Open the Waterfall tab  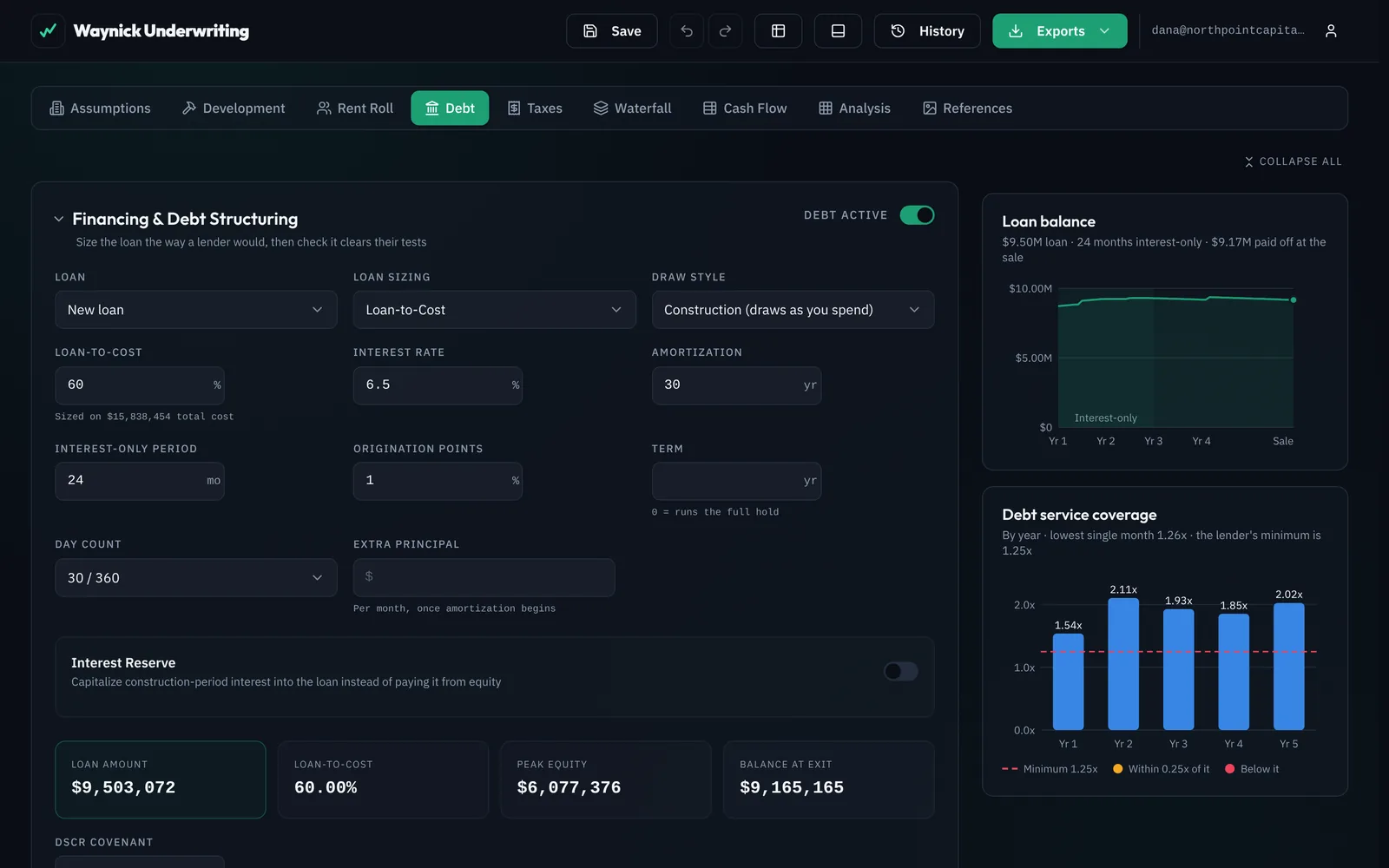[633, 108]
